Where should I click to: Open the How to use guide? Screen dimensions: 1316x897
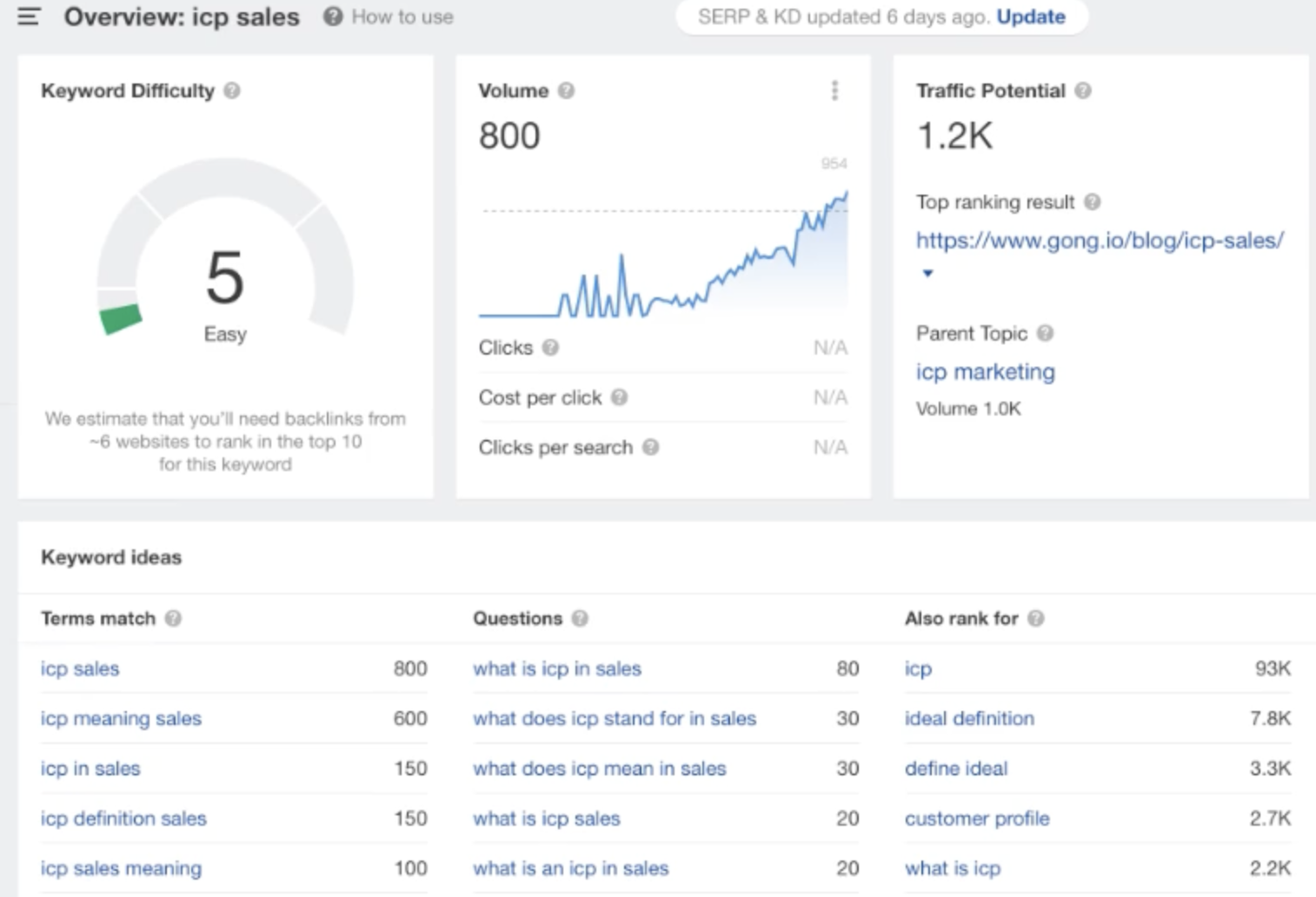(389, 17)
